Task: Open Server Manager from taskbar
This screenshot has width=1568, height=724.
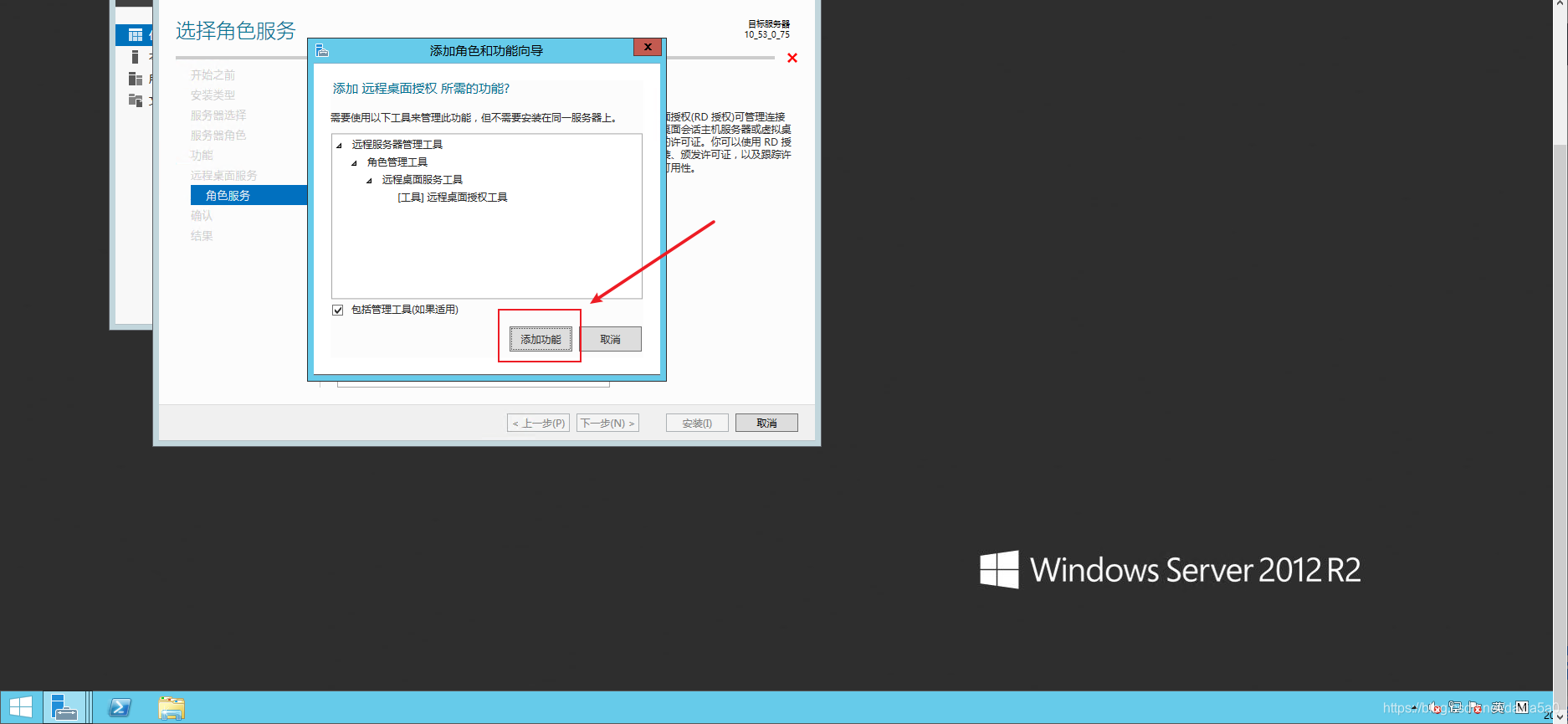Action: tap(64, 707)
